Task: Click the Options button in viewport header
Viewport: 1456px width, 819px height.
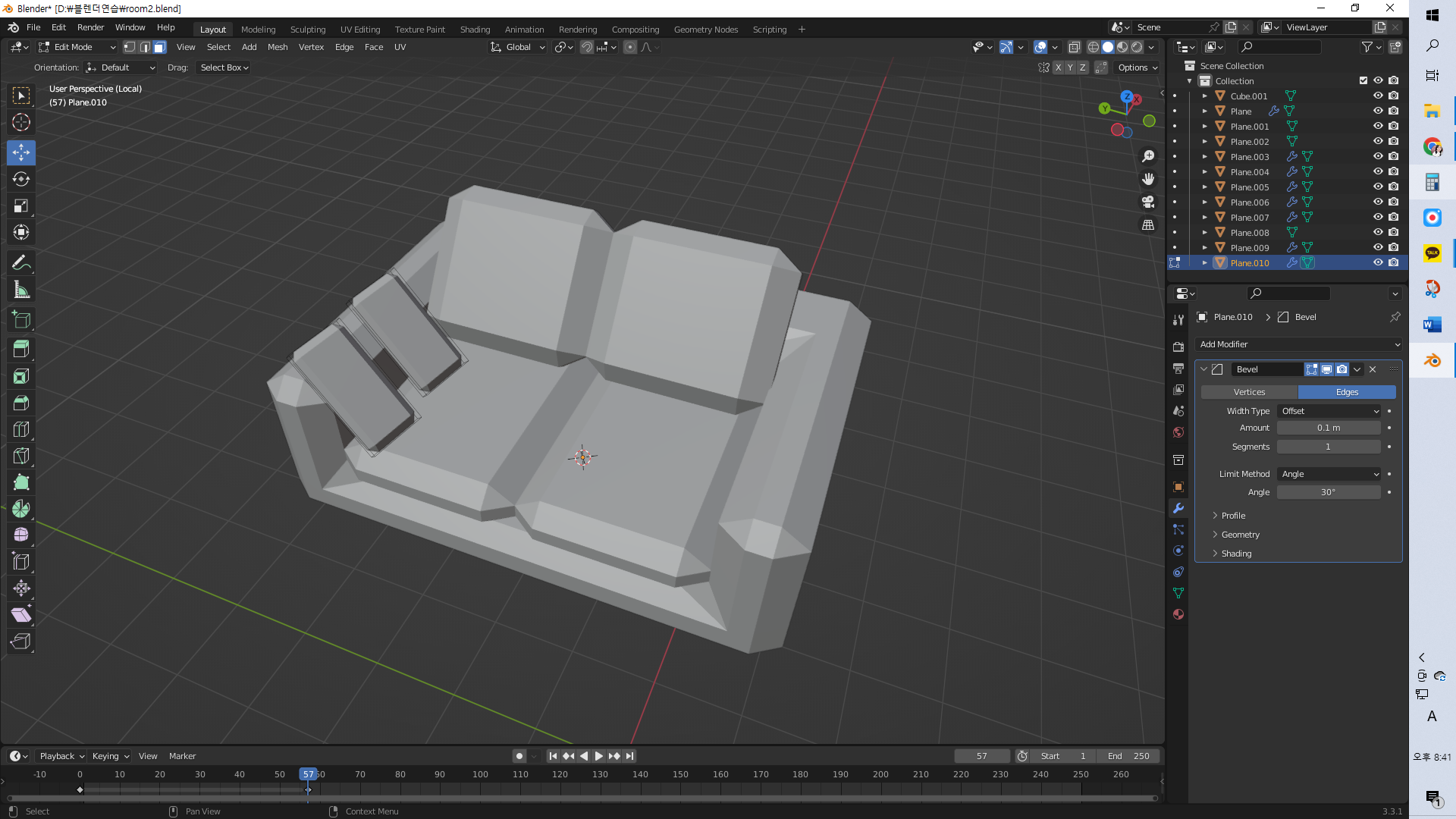Action: click(1137, 67)
